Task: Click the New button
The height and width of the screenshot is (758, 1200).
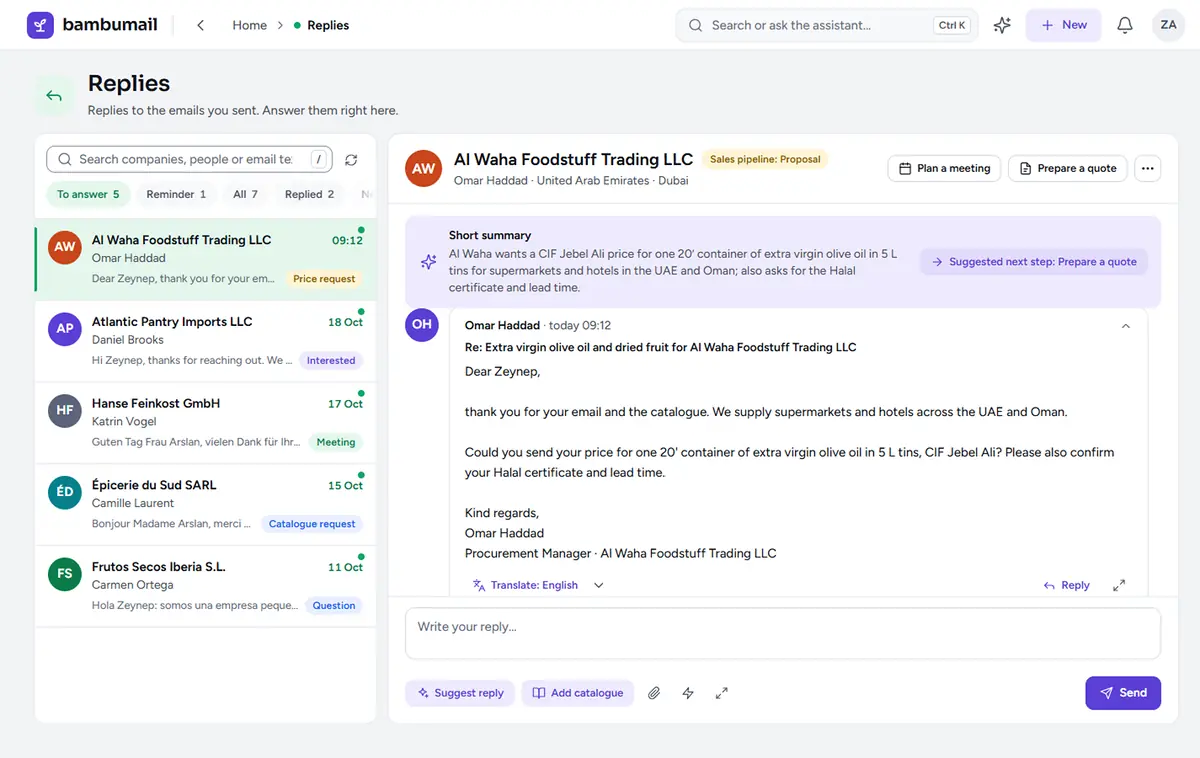Action: point(1063,25)
